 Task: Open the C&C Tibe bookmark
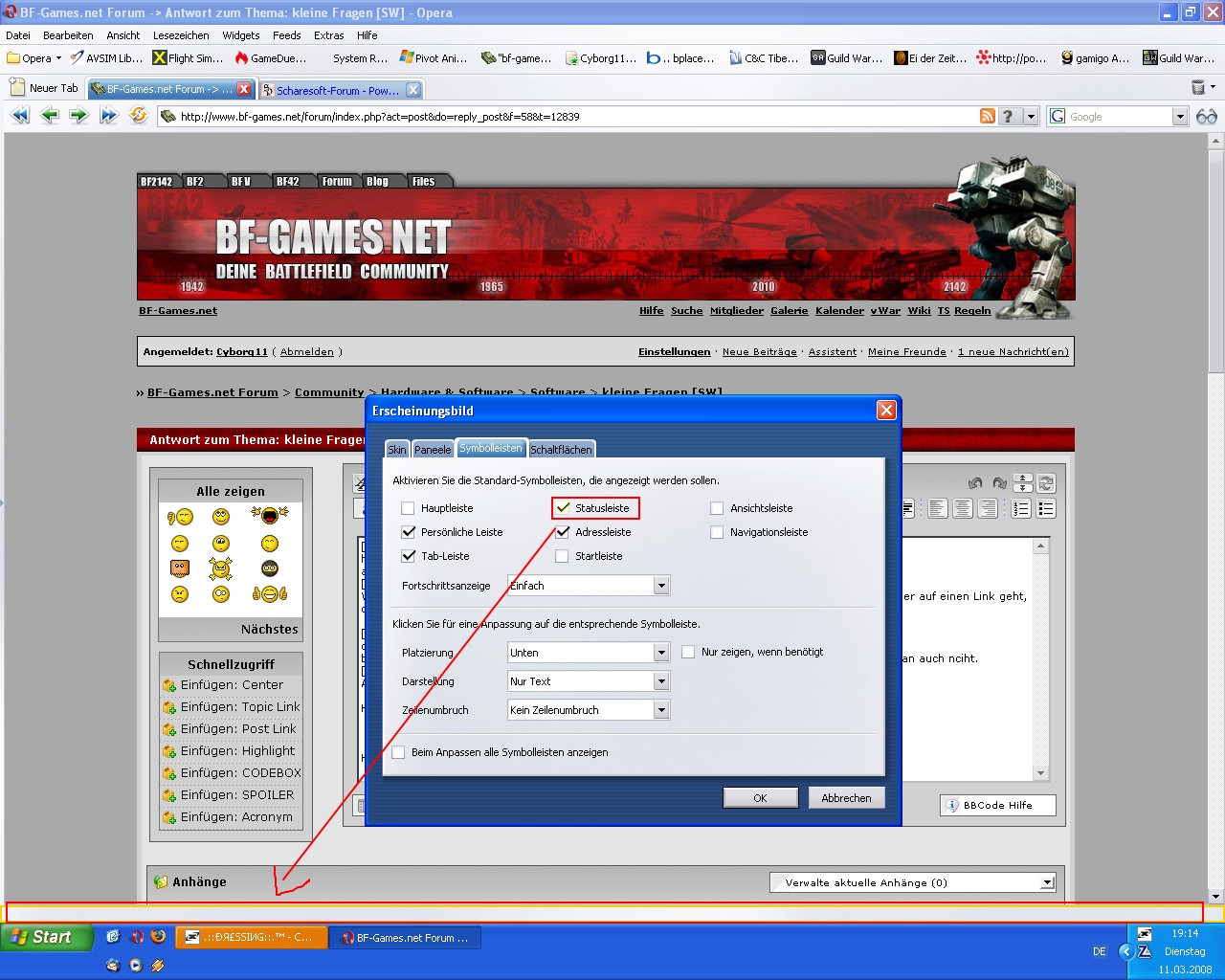tap(764, 58)
